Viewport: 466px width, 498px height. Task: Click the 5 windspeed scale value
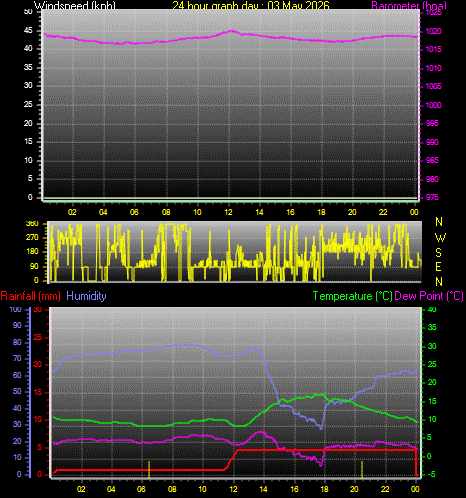point(30,179)
